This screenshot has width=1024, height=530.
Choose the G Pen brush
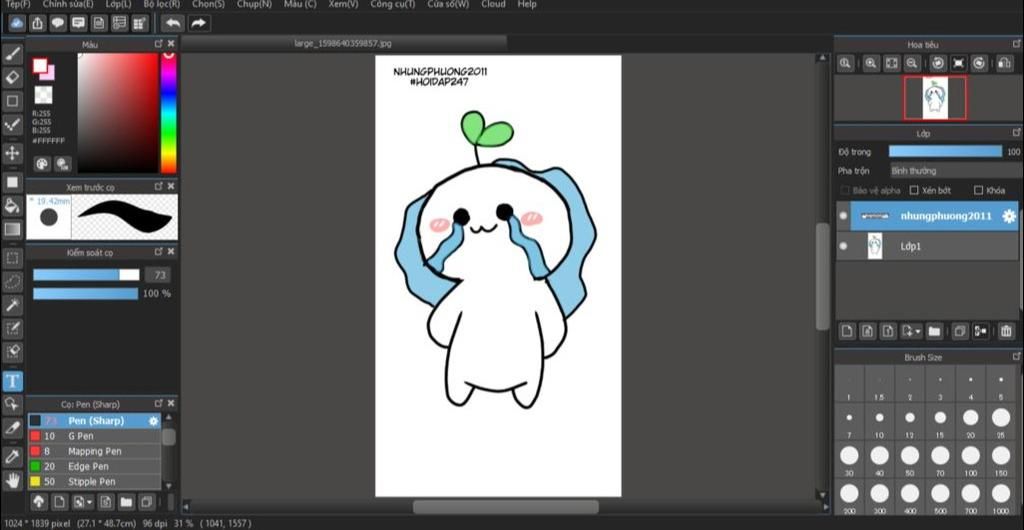coord(95,436)
